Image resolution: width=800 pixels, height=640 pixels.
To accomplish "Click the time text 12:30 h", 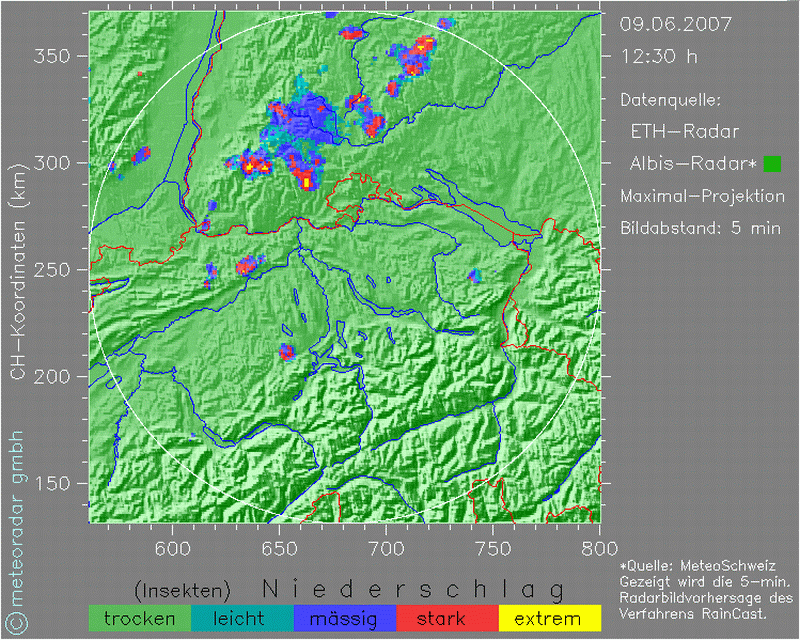I will point(659,56).
